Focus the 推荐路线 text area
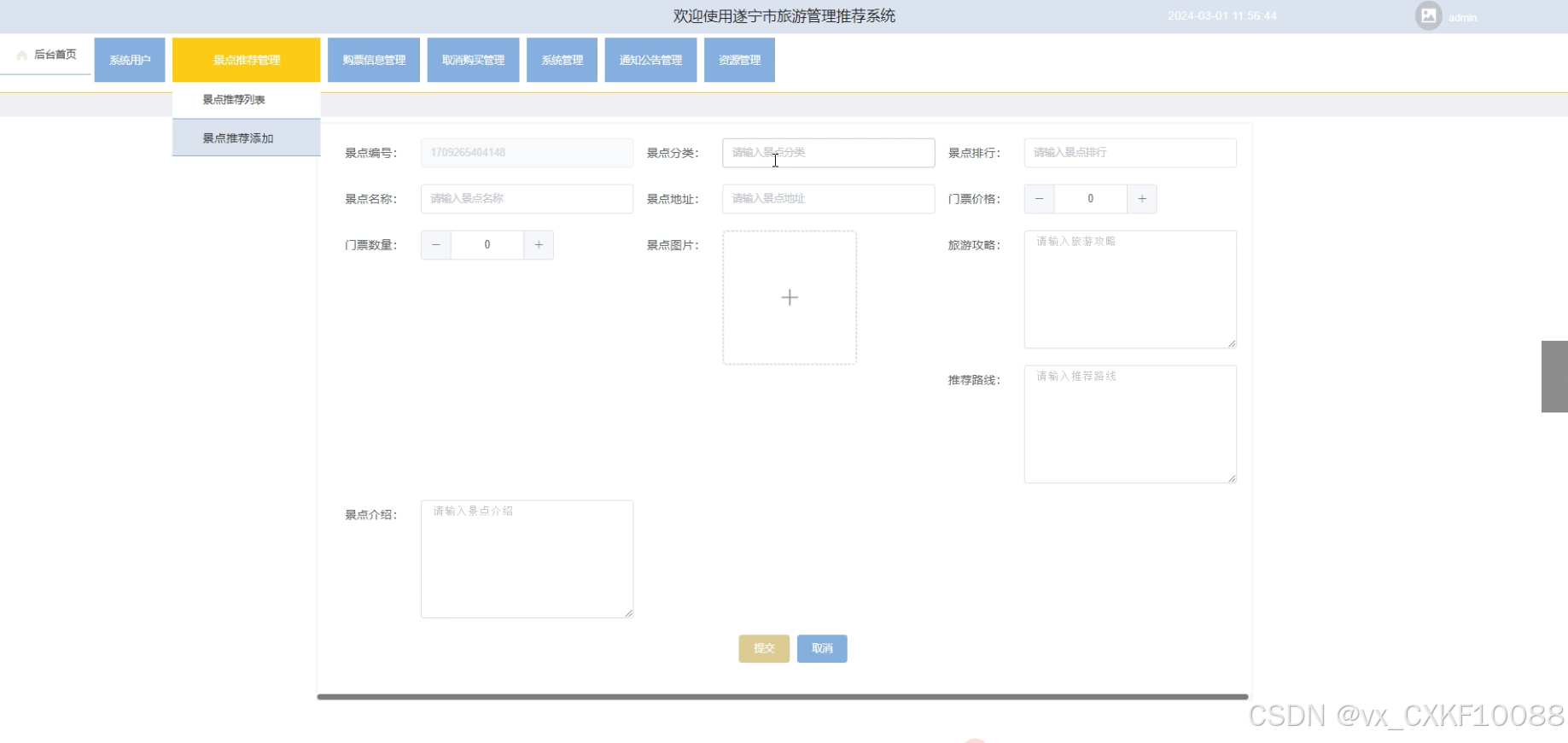 tap(1130, 424)
